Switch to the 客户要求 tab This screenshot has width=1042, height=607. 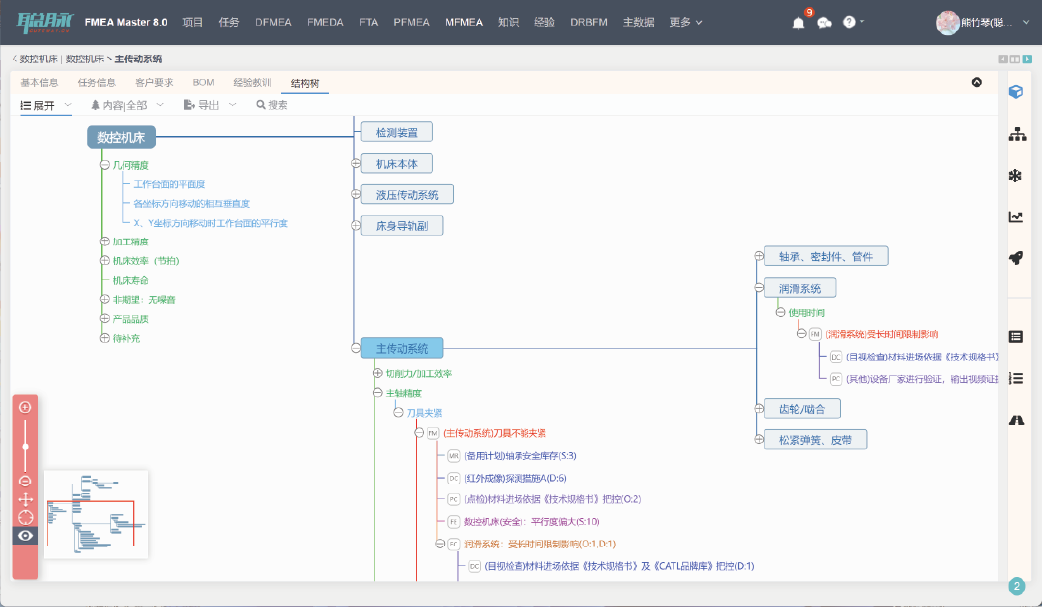[x=154, y=82]
